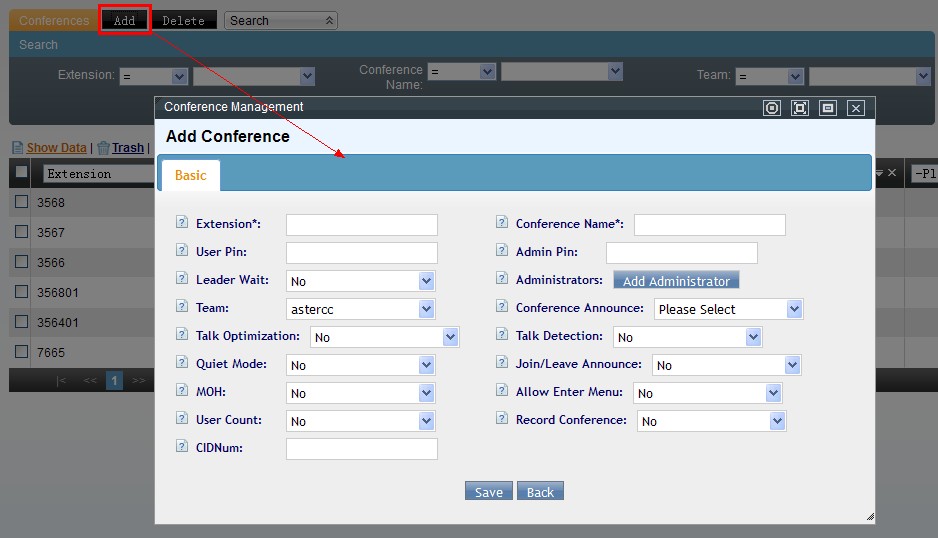This screenshot has width=938, height=538.
Task: Click the help icon next to User Pin
Action: tap(182, 251)
